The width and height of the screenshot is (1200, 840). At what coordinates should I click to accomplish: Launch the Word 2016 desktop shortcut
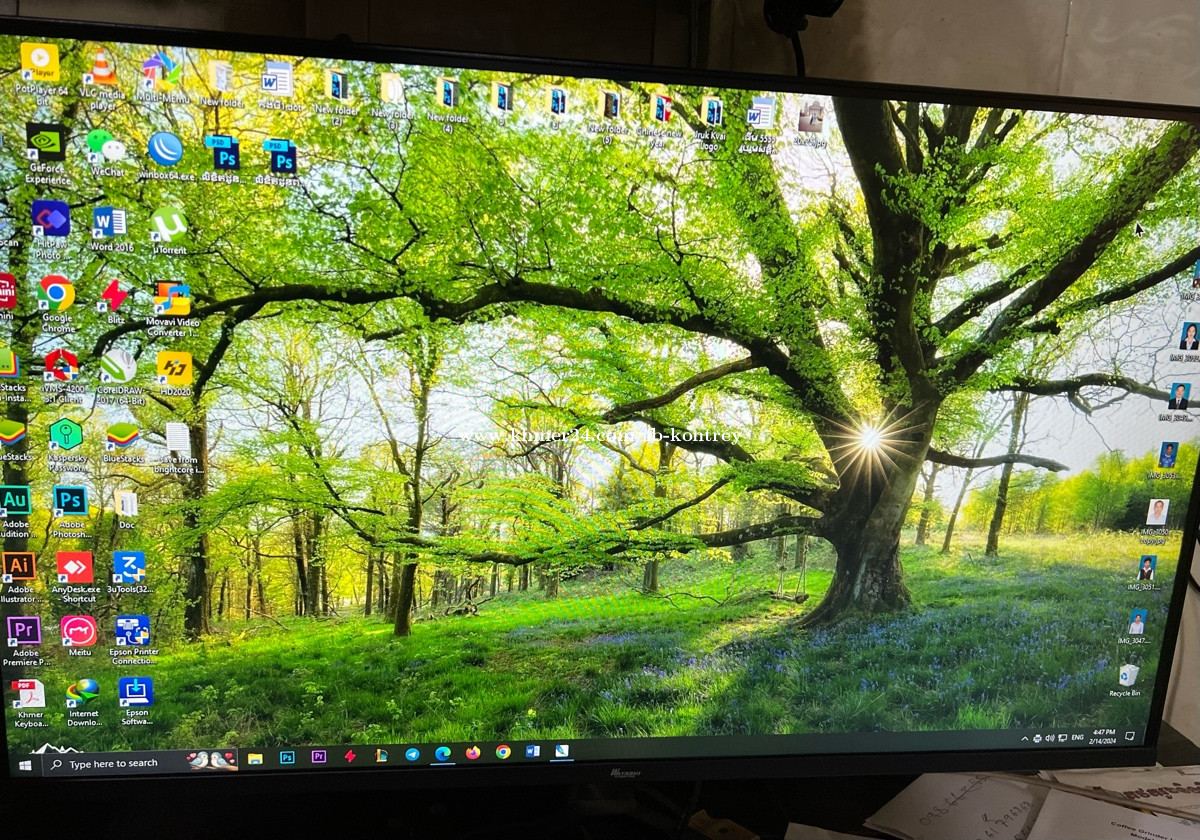point(110,229)
